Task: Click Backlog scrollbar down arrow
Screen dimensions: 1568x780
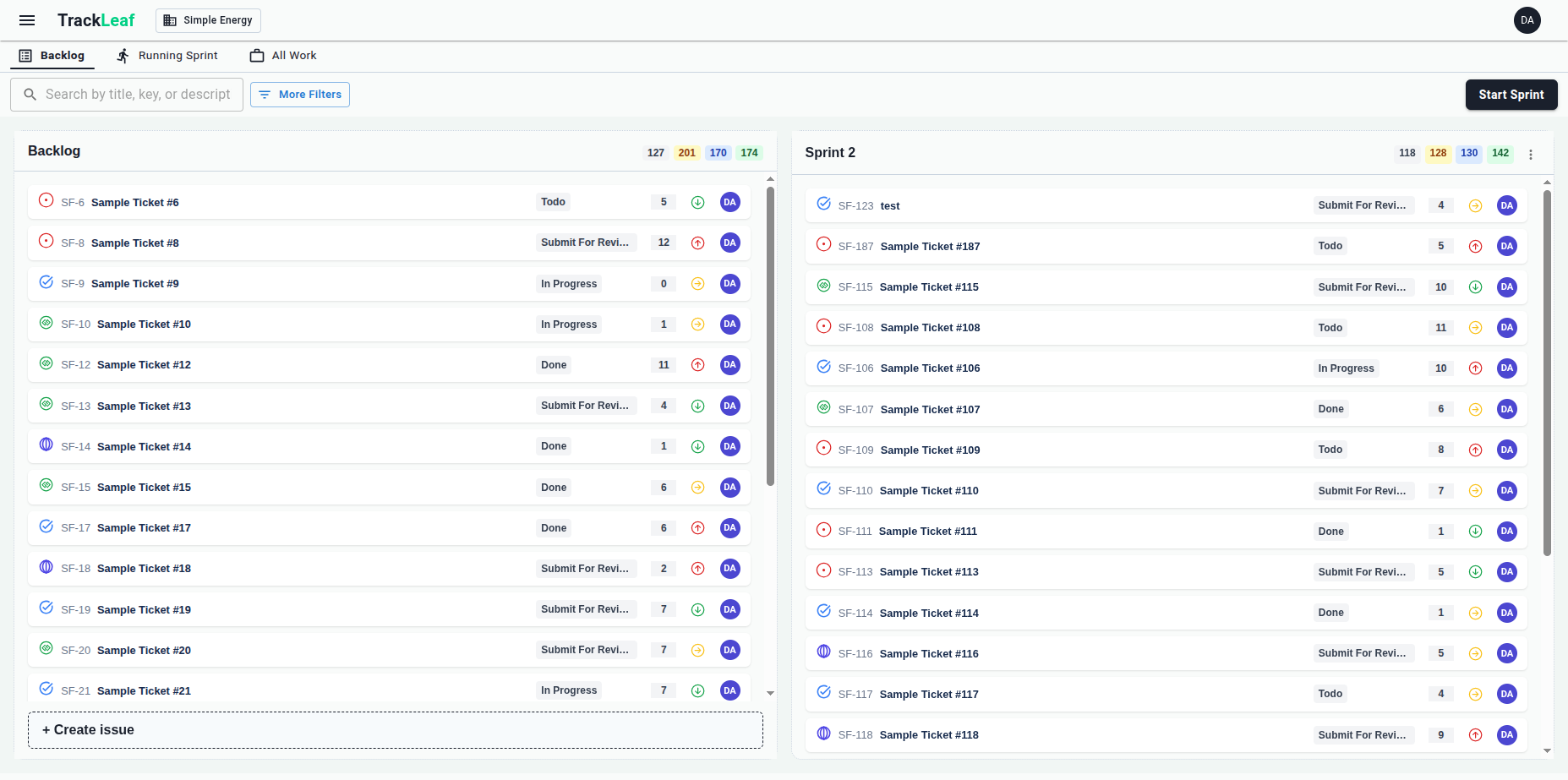Action: click(770, 693)
